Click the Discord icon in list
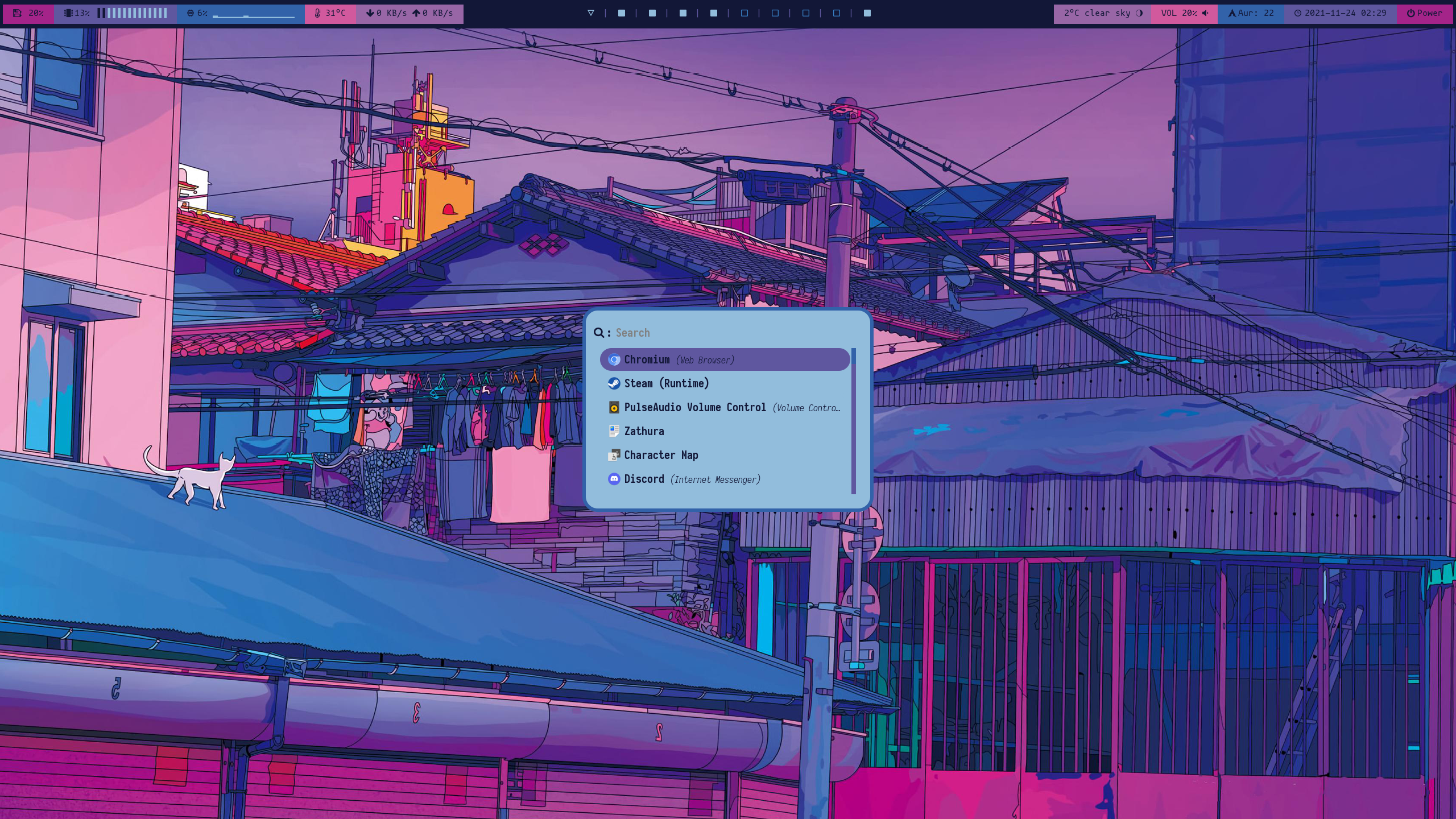The height and width of the screenshot is (819, 1456). click(x=614, y=479)
